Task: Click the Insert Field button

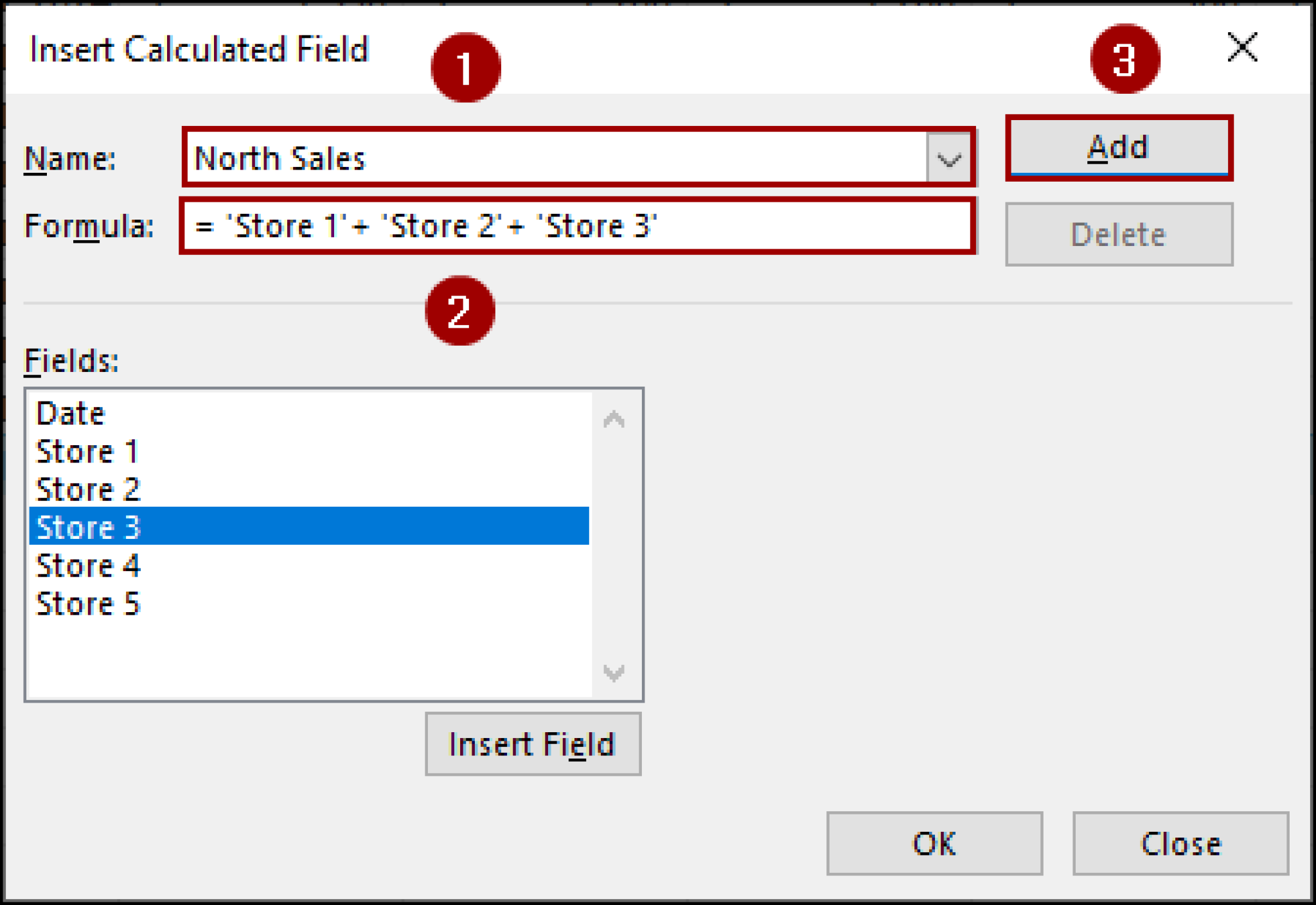Action: [532, 744]
